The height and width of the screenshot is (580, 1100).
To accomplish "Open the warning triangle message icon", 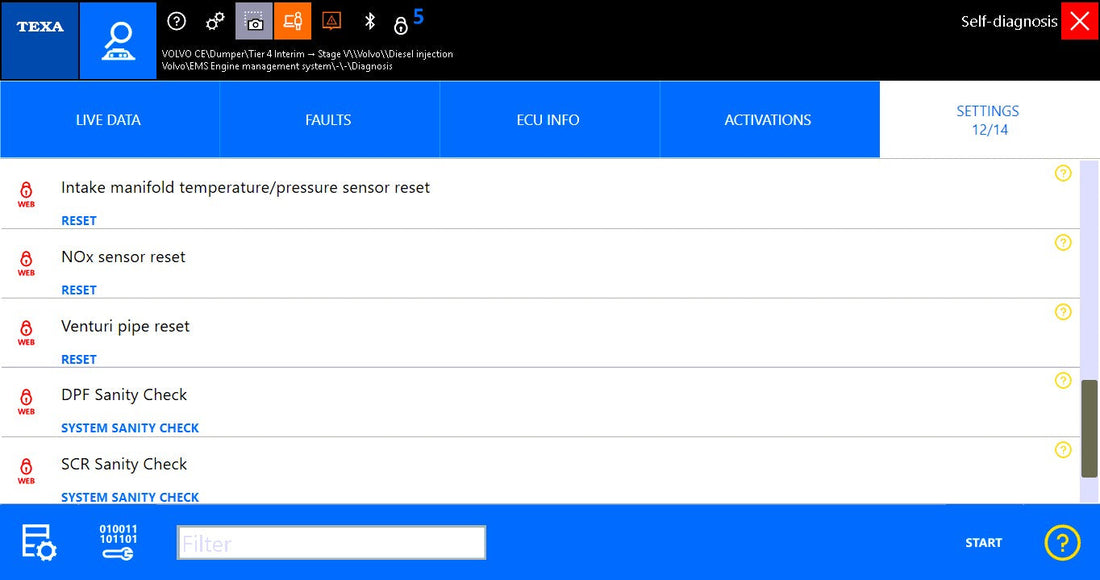I will [x=331, y=21].
